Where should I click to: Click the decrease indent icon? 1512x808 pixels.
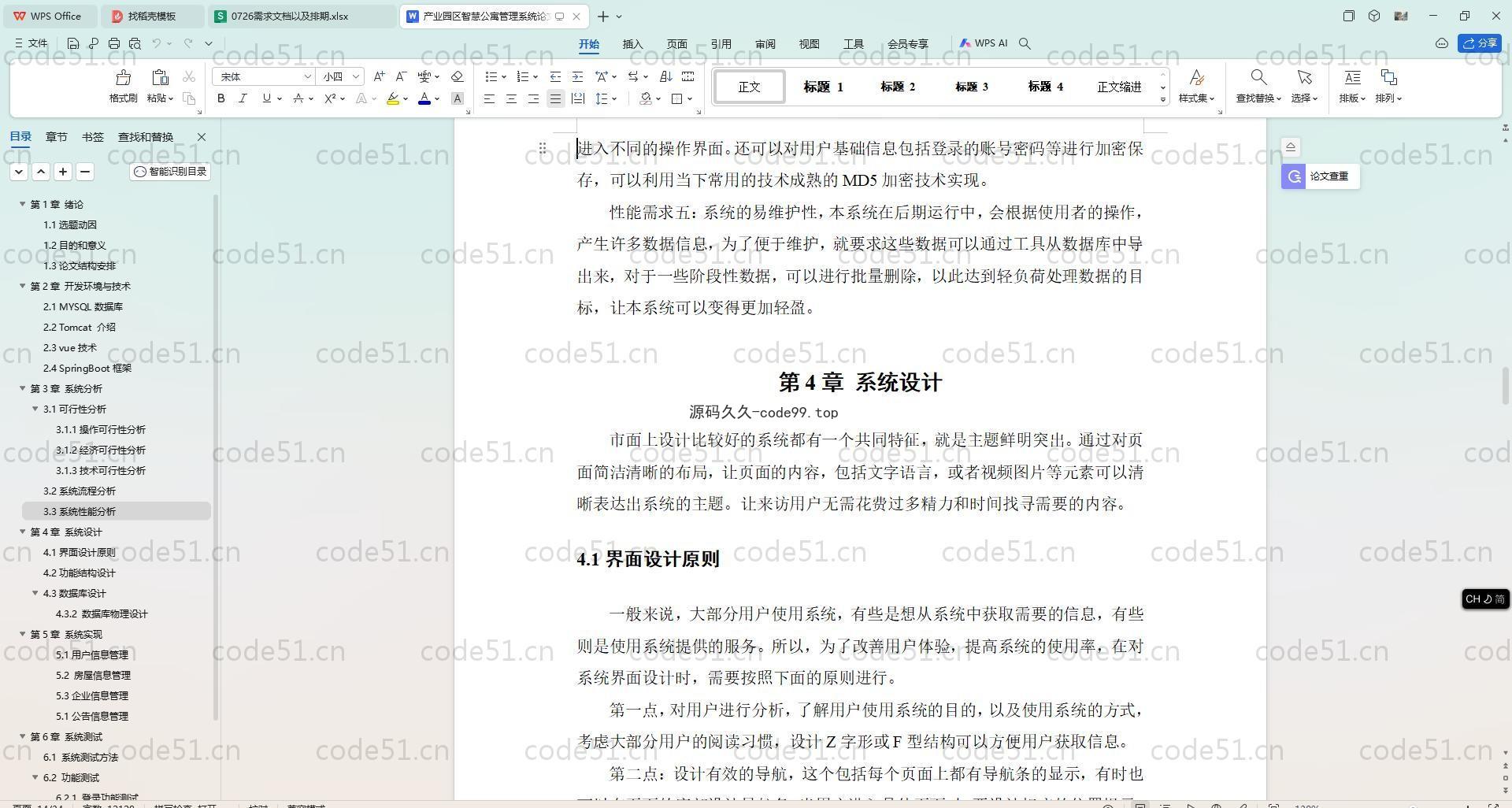click(x=555, y=76)
